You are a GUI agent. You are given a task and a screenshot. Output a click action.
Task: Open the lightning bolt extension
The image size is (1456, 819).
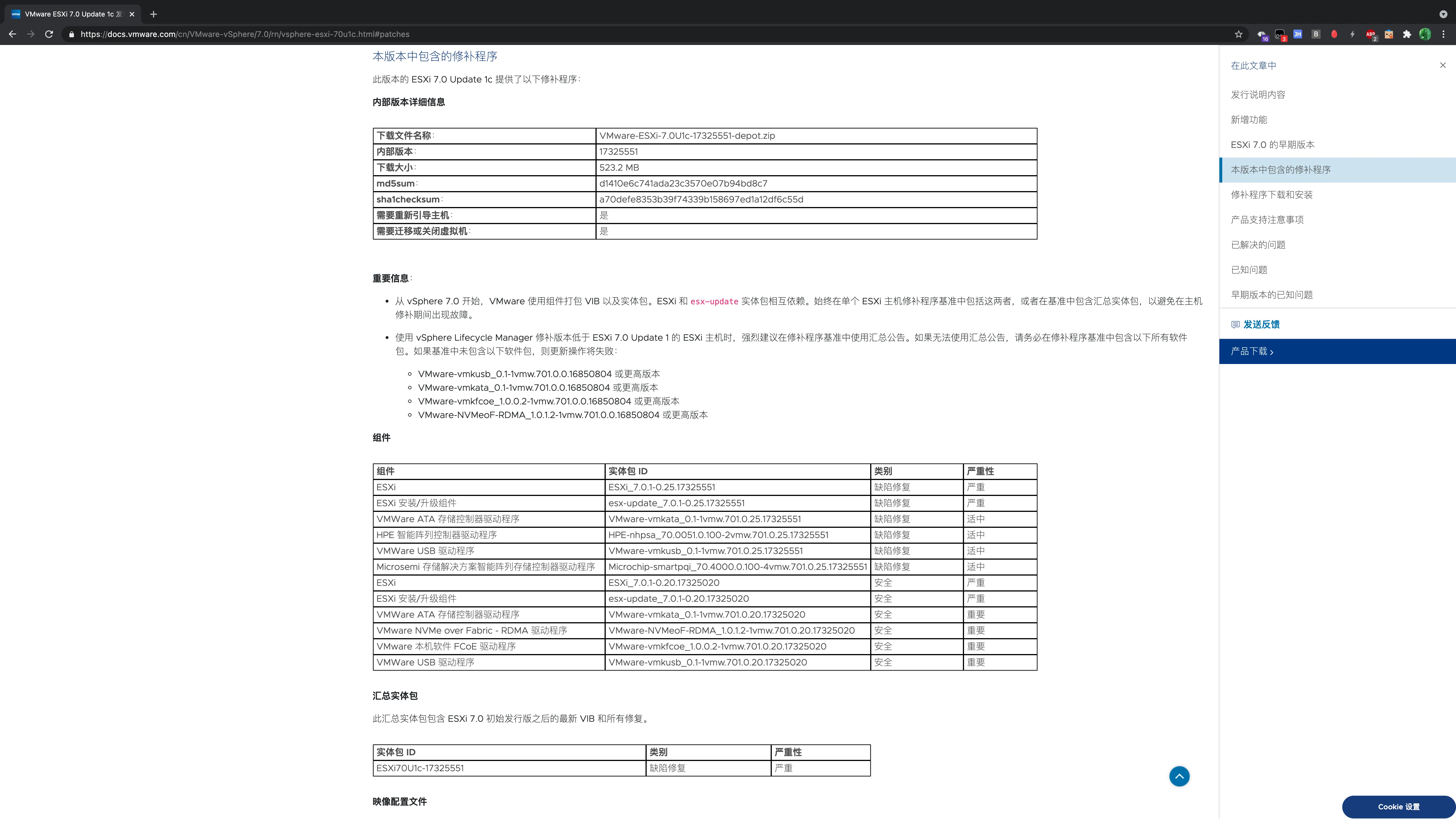coord(1352,34)
